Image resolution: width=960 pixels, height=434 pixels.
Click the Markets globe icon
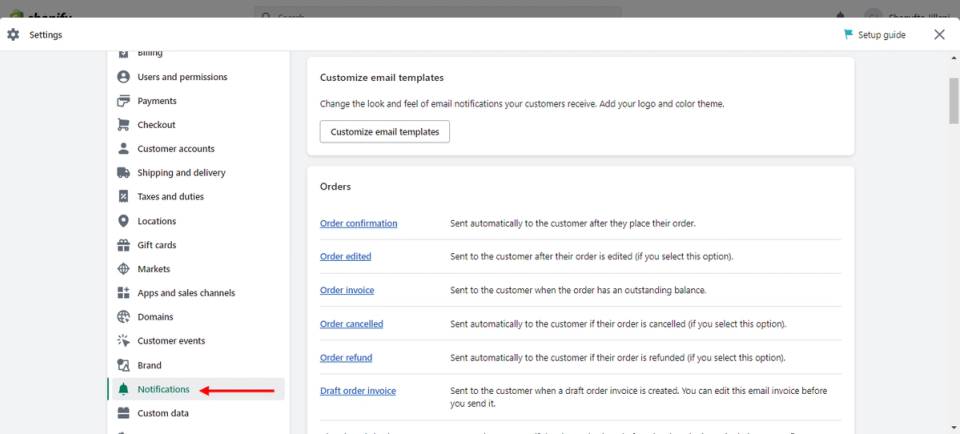click(124, 269)
